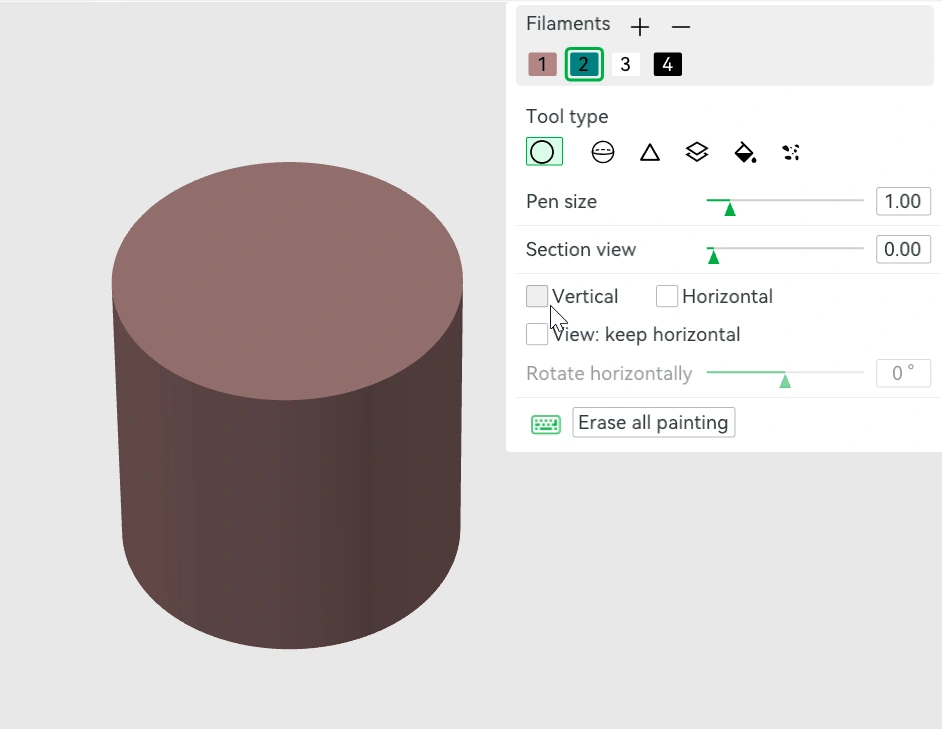This screenshot has height=729, width=942.
Task: Add a filament with the plus icon
Action: [x=640, y=27]
